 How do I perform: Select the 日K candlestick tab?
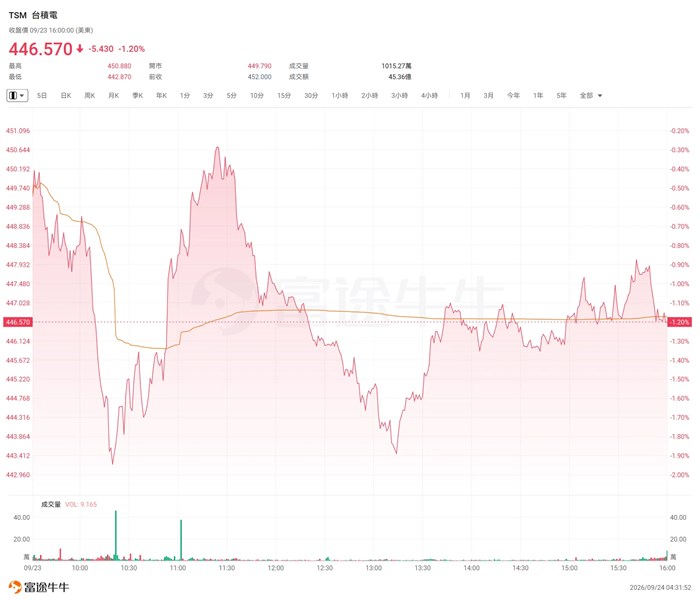pyautogui.click(x=66, y=96)
